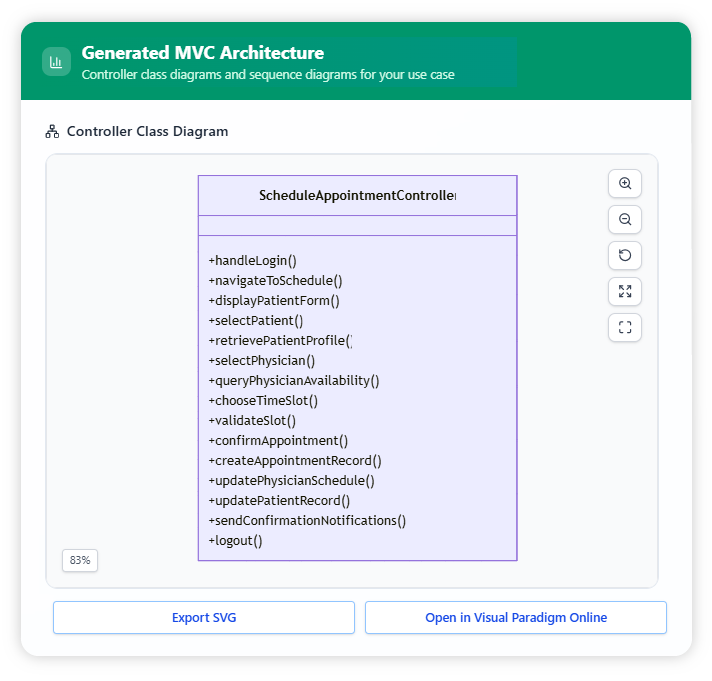Click the +retrievePatientProfile() method line

pyautogui.click(x=280, y=341)
